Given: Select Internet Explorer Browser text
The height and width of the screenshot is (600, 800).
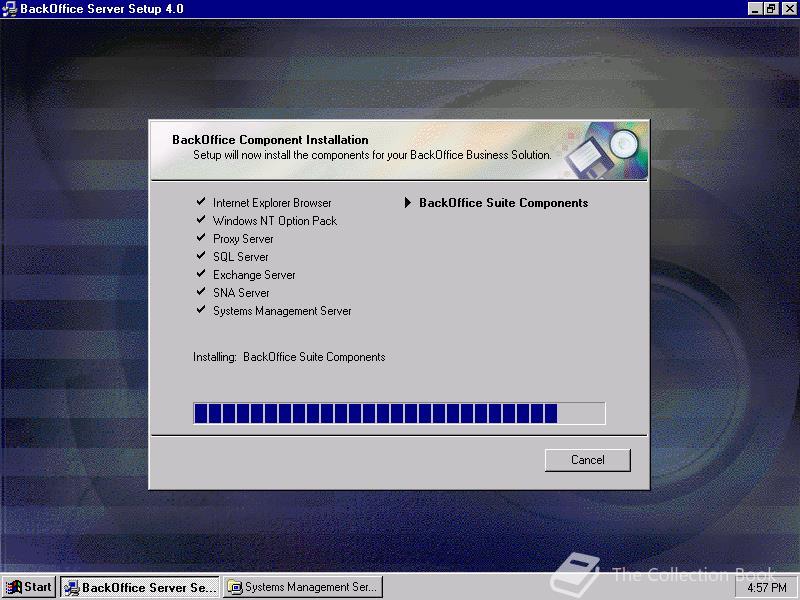Looking at the screenshot, I should (x=272, y=203).
